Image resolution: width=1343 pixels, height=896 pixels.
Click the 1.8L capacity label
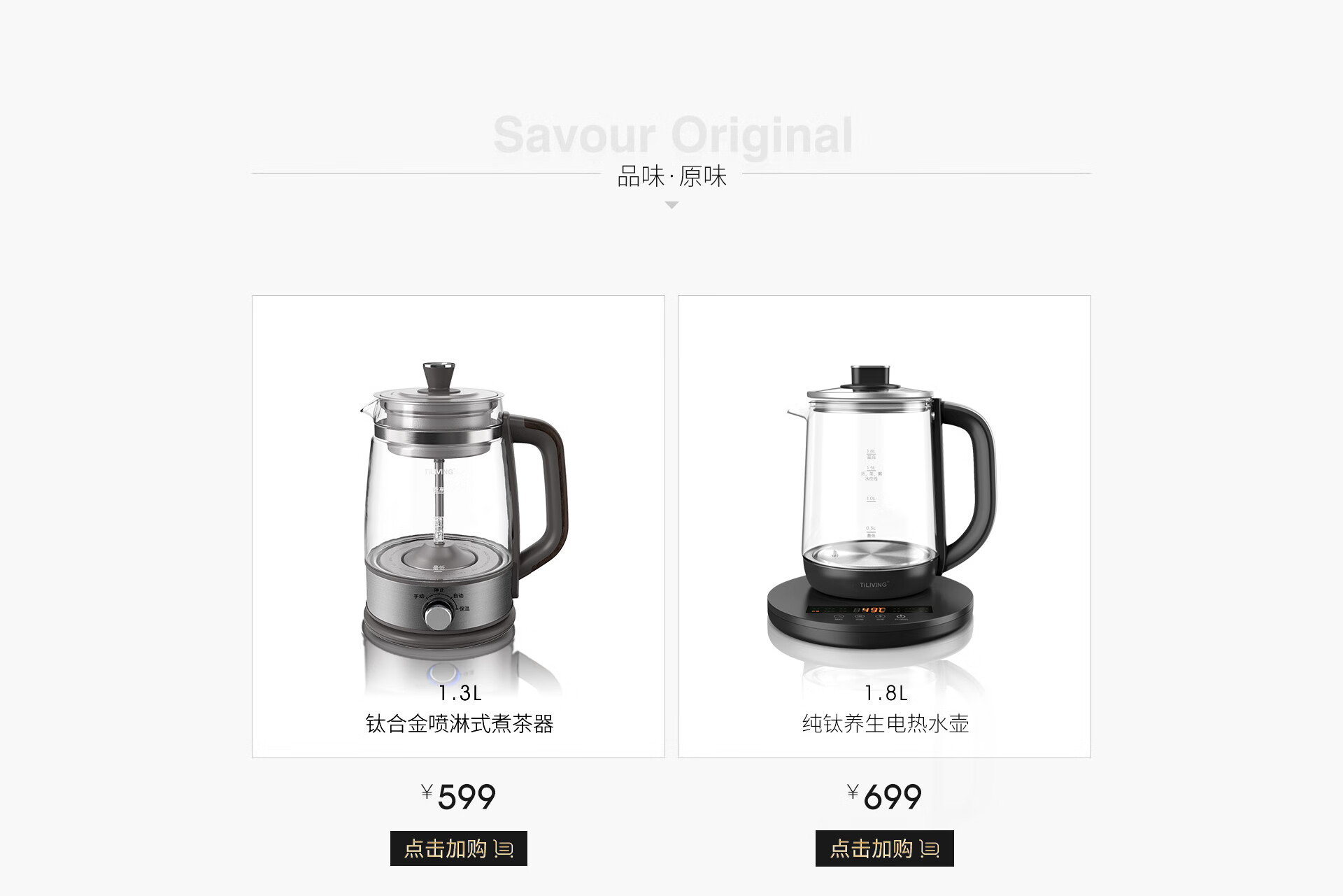(886, 693)
